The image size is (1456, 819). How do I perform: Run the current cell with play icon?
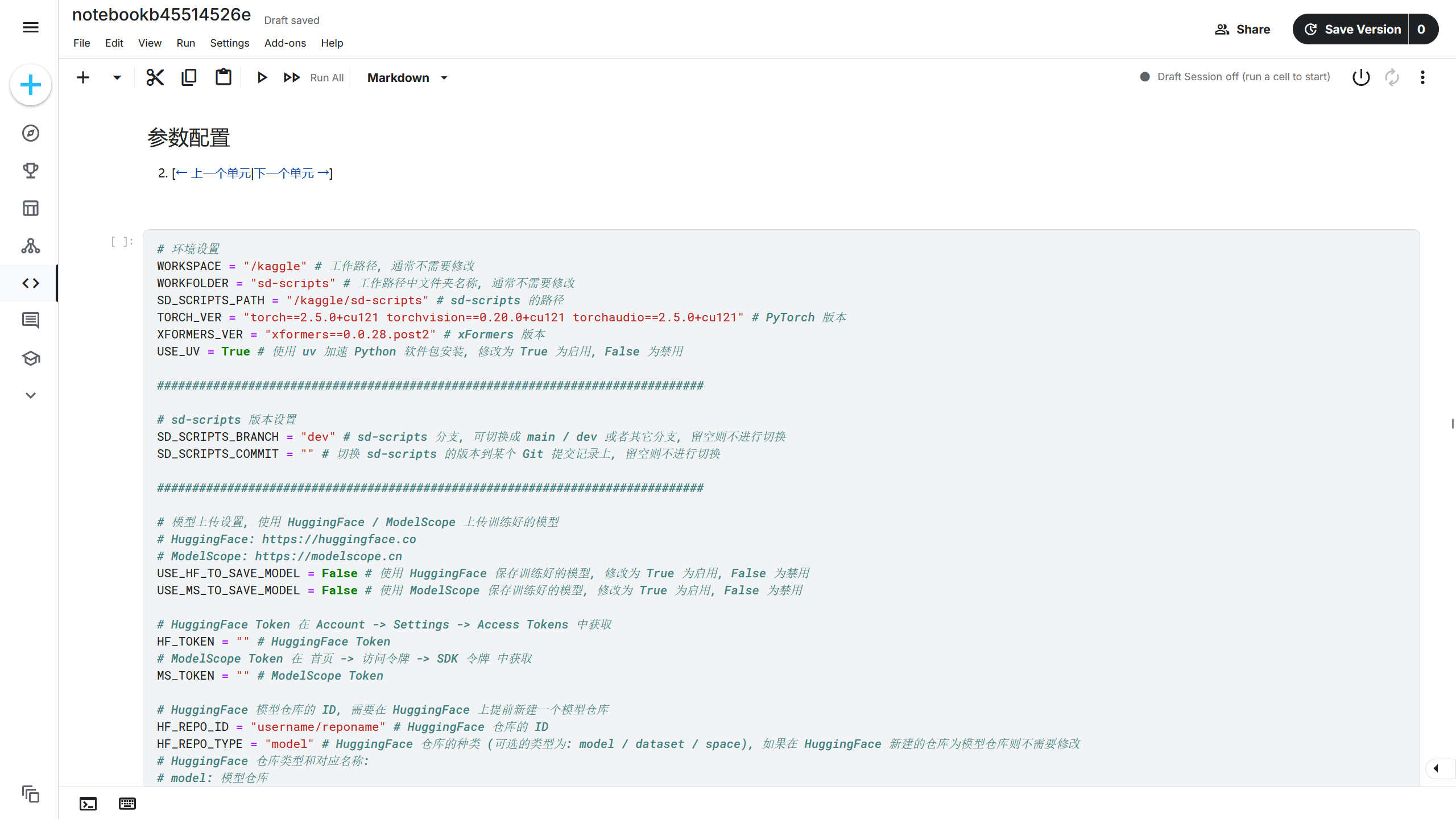point(262,77)
